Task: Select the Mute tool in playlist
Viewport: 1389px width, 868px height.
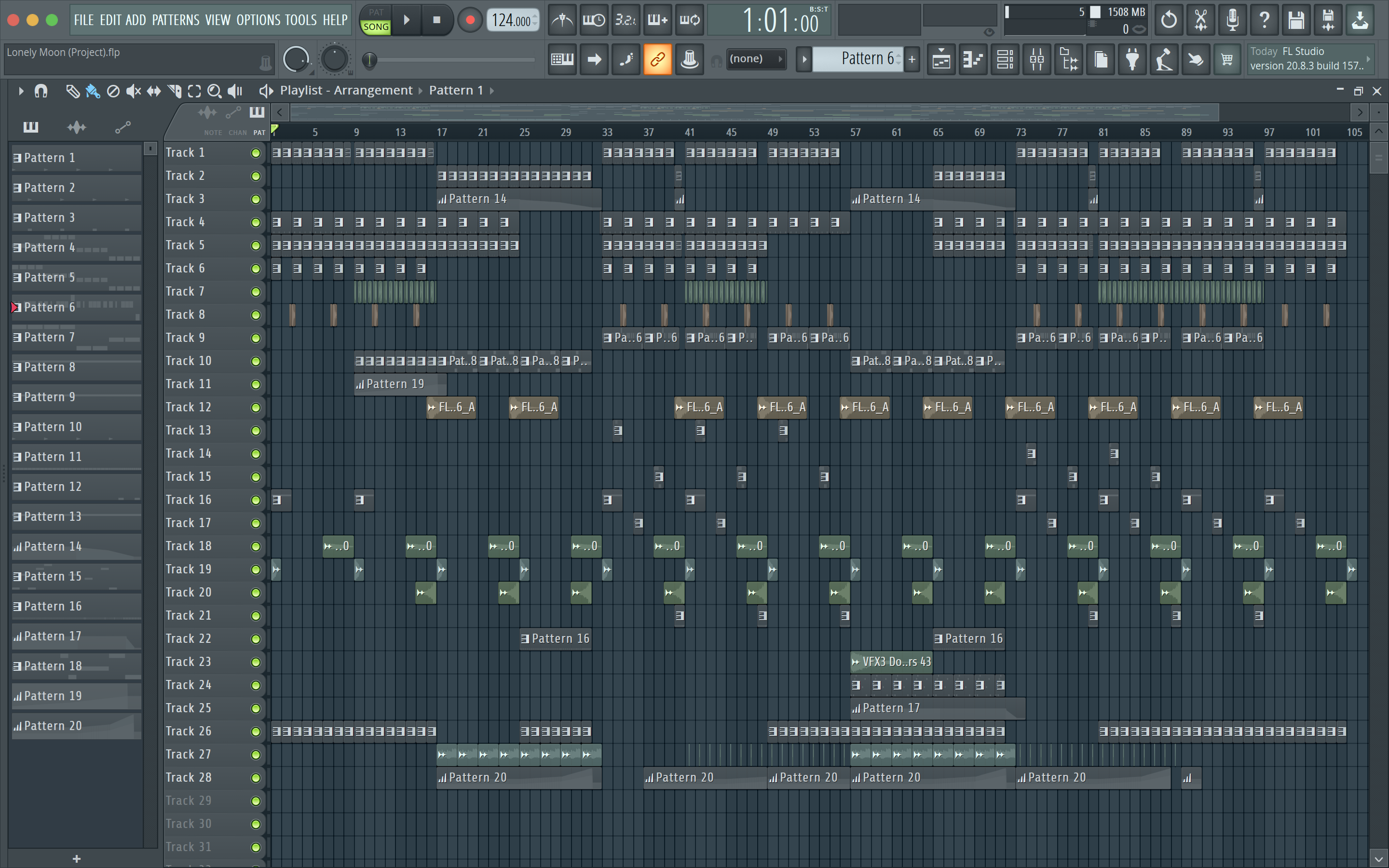Action: coord(133,91)
